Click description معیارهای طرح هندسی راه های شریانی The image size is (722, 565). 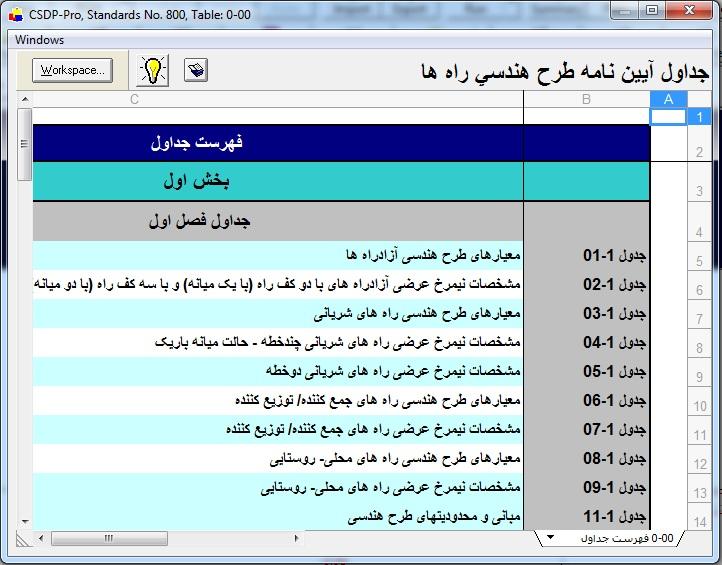pyautogui.click(x=417, y=314)
